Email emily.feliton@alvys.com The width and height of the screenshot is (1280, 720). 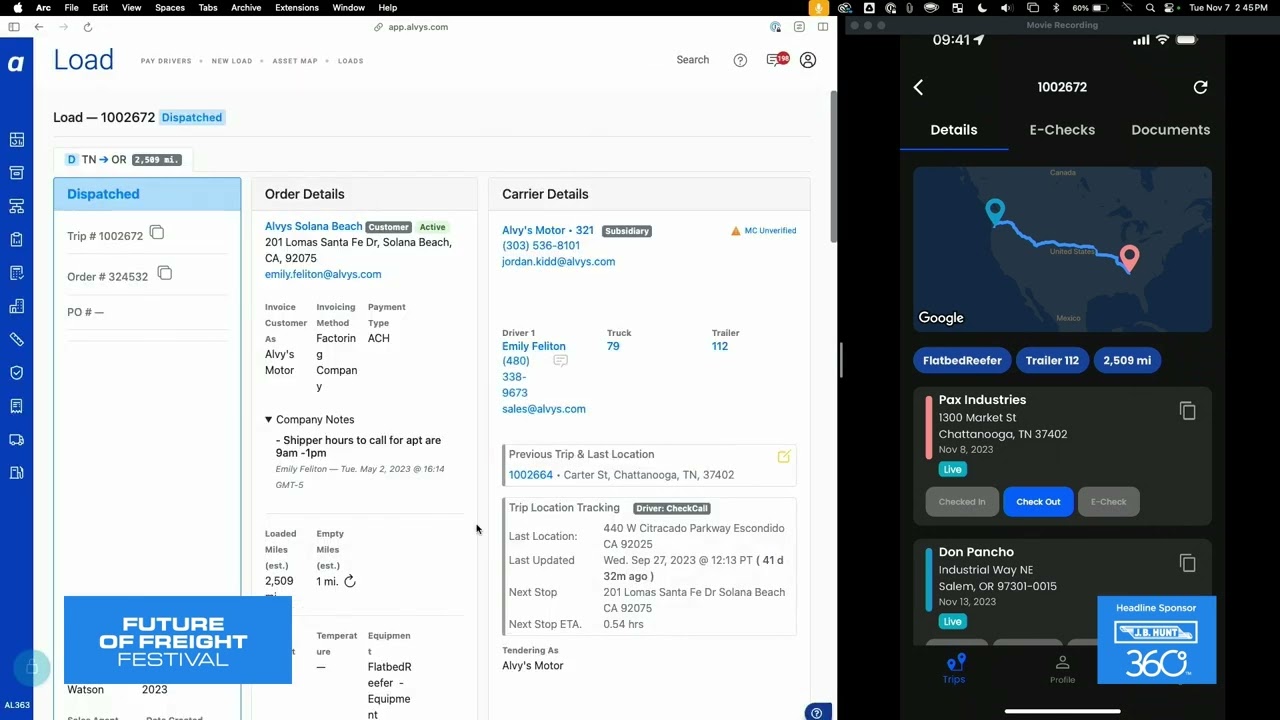click(x=323, y=274)
